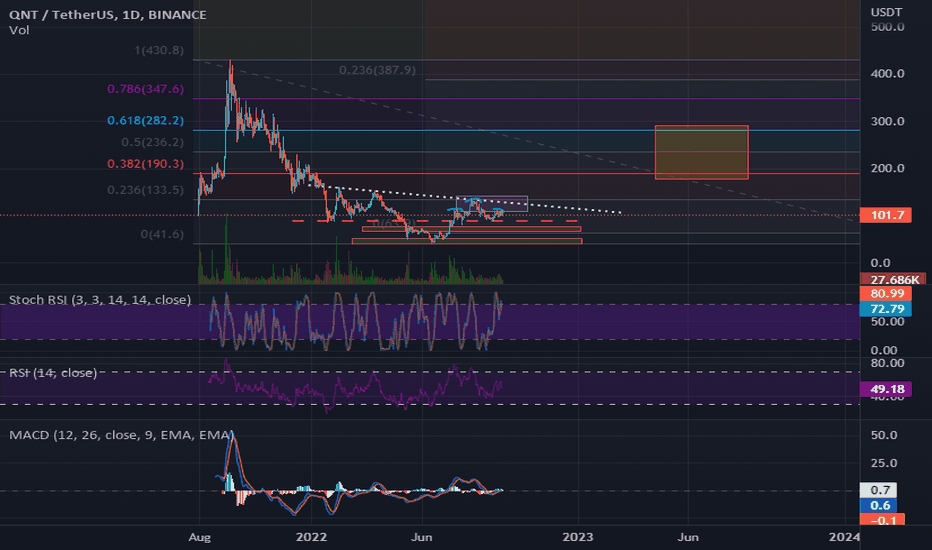Click the Stoch RSI value 80.99
Viewport: 932px width, 550px height.
click(x=886, y=293)
